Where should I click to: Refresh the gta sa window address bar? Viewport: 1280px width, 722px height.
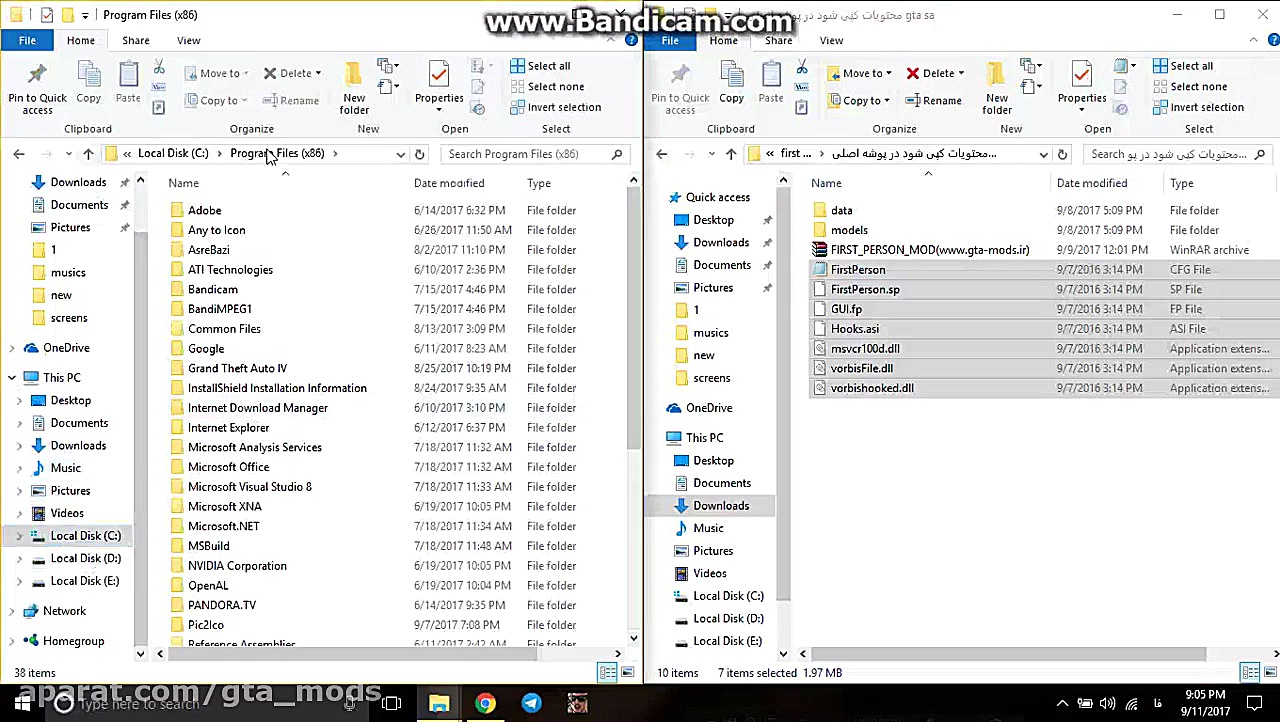tap(1063, 154)
